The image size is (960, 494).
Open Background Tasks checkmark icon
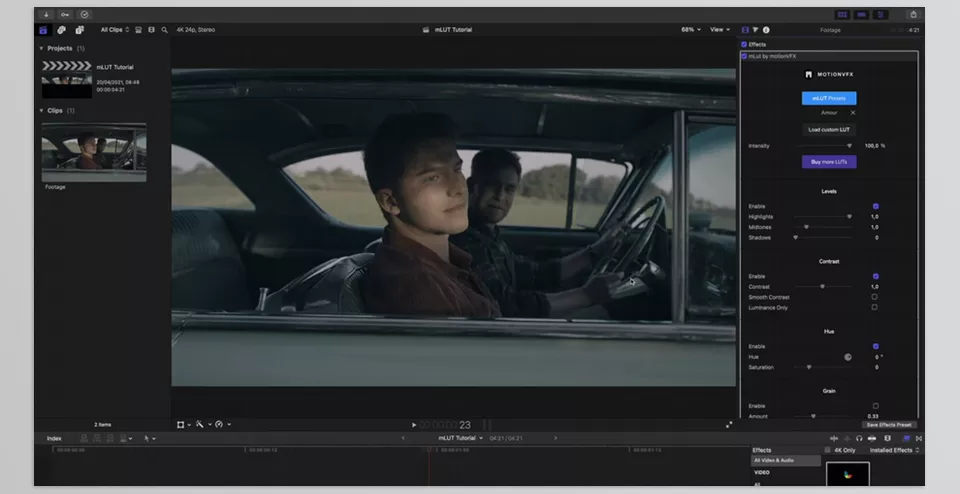point(84,15)
